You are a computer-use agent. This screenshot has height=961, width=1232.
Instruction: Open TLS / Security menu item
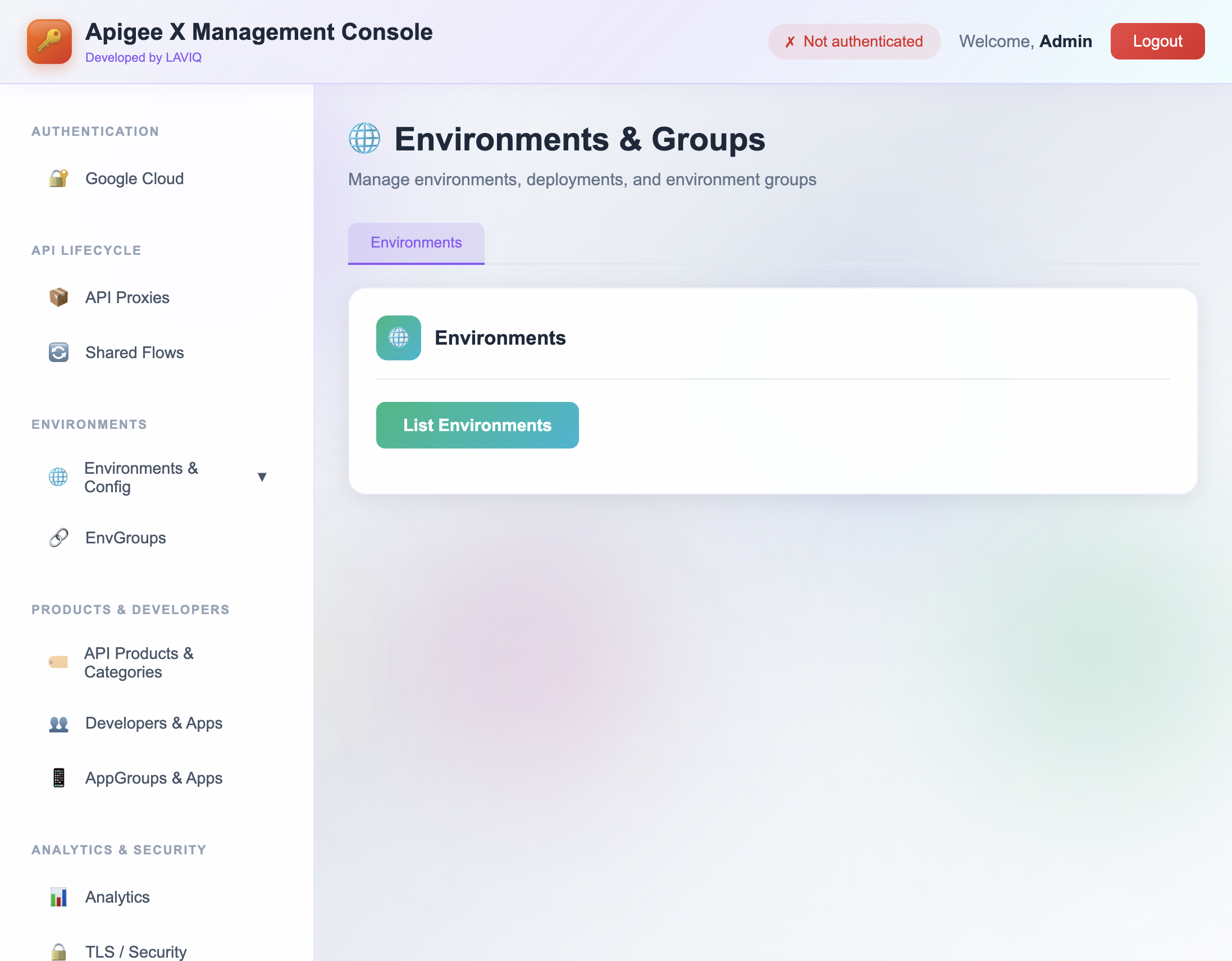pyautogui.click(x=135, y=951)
